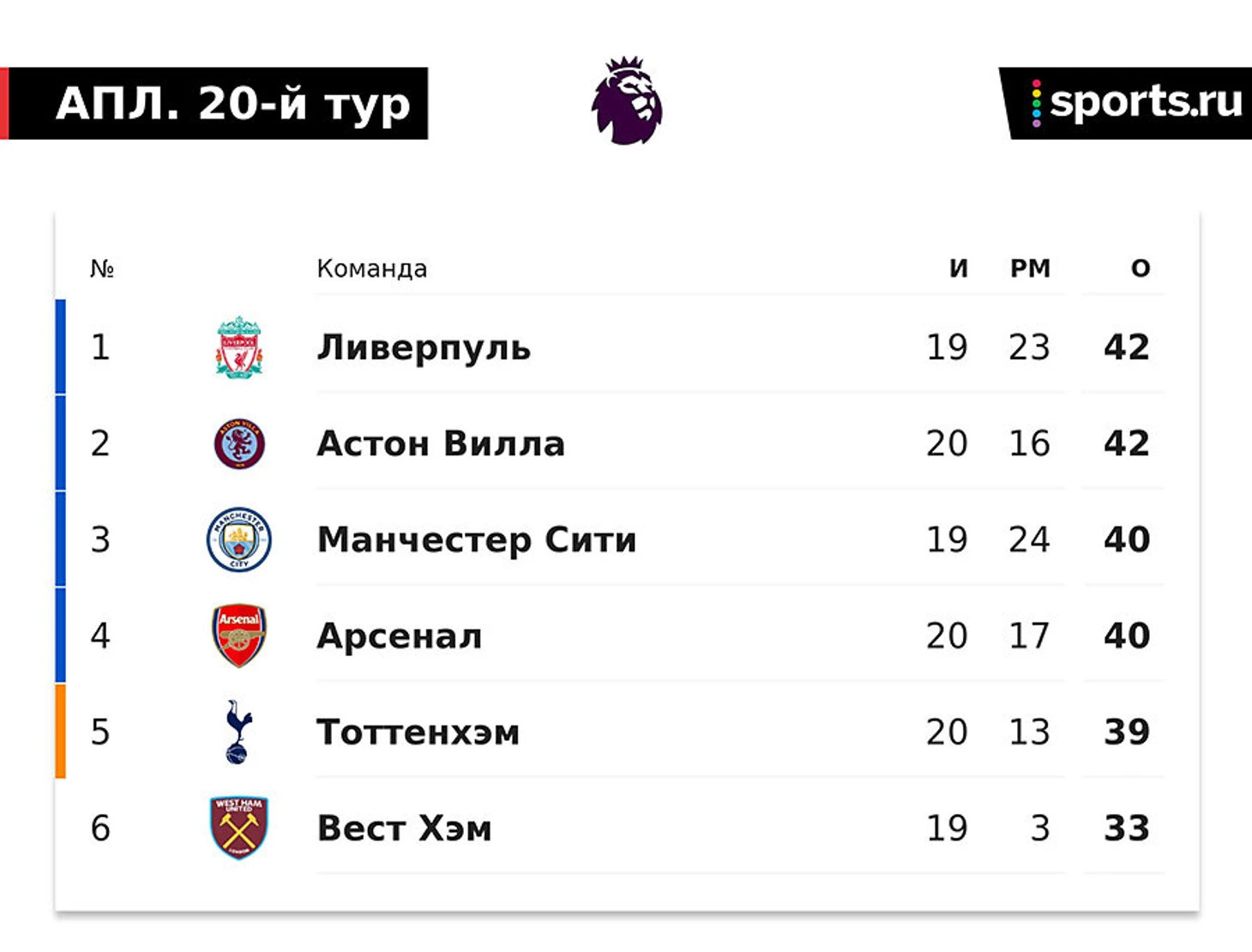Viewport: 1252px width, 952px height.
Task: Click Liverpool's 42 points value
Action: tap(1127, 347)
